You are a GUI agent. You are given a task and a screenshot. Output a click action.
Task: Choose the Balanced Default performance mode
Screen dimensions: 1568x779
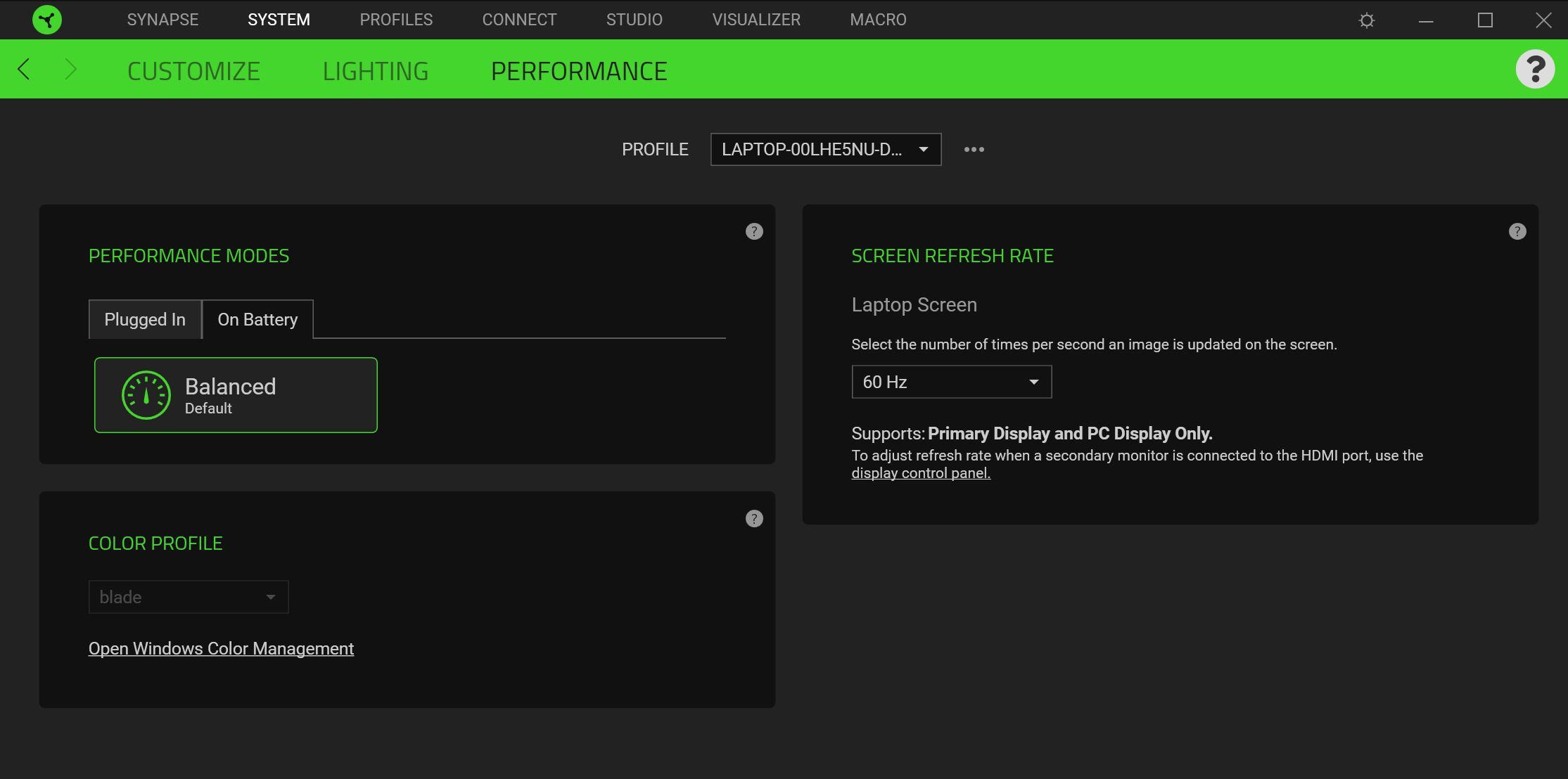[x=236, y=395]
